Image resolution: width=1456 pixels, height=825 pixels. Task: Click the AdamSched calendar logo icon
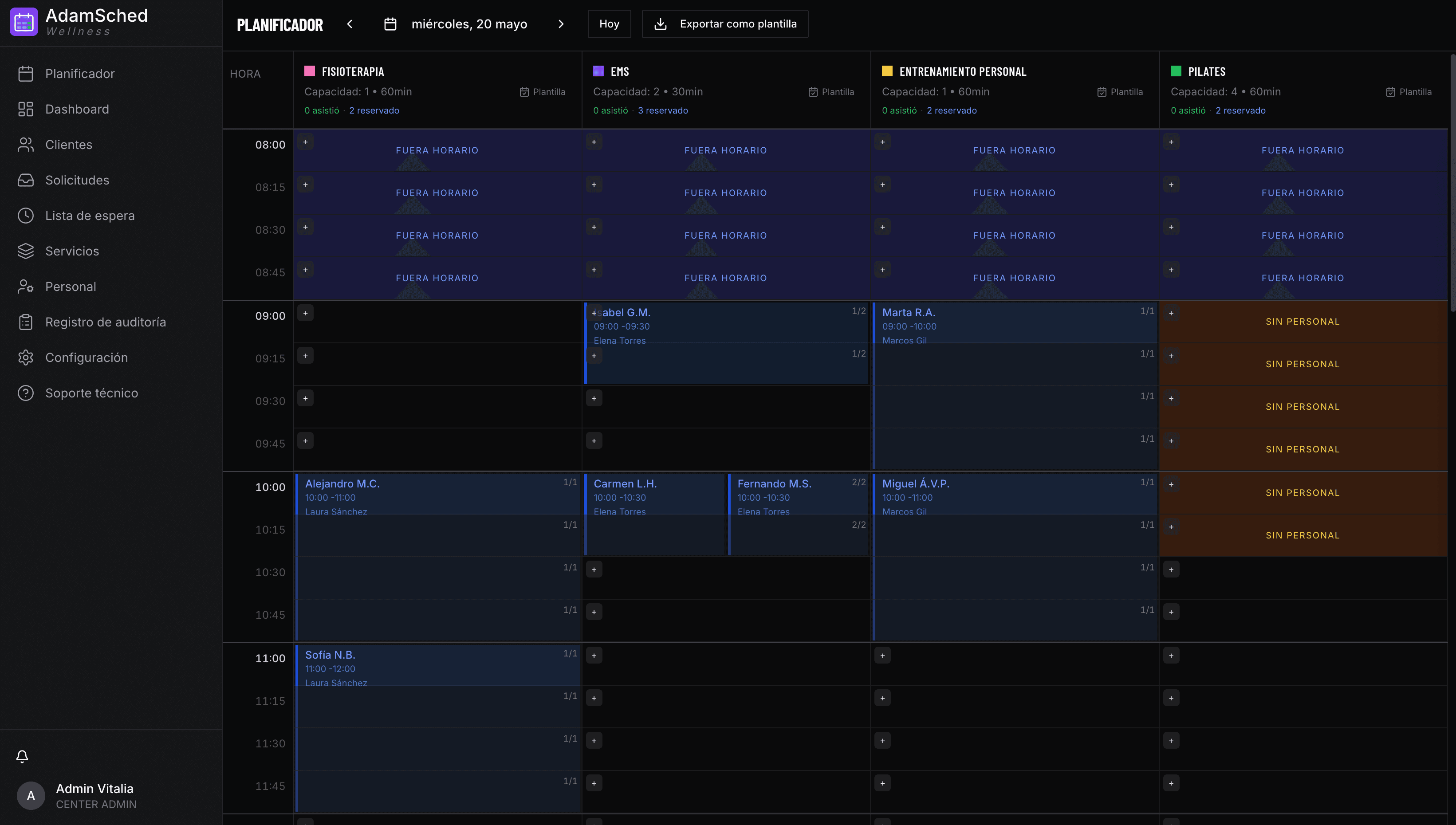tap(24, 22)
